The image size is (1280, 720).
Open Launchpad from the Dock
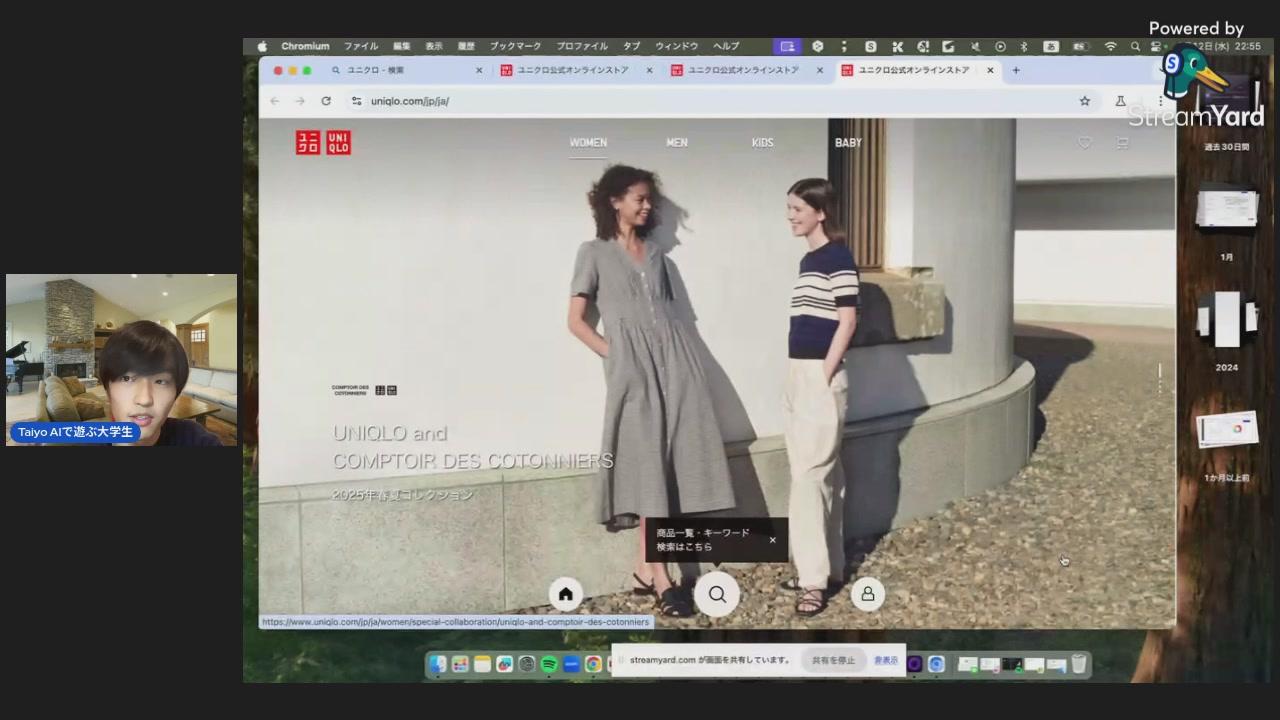[460, 664]
